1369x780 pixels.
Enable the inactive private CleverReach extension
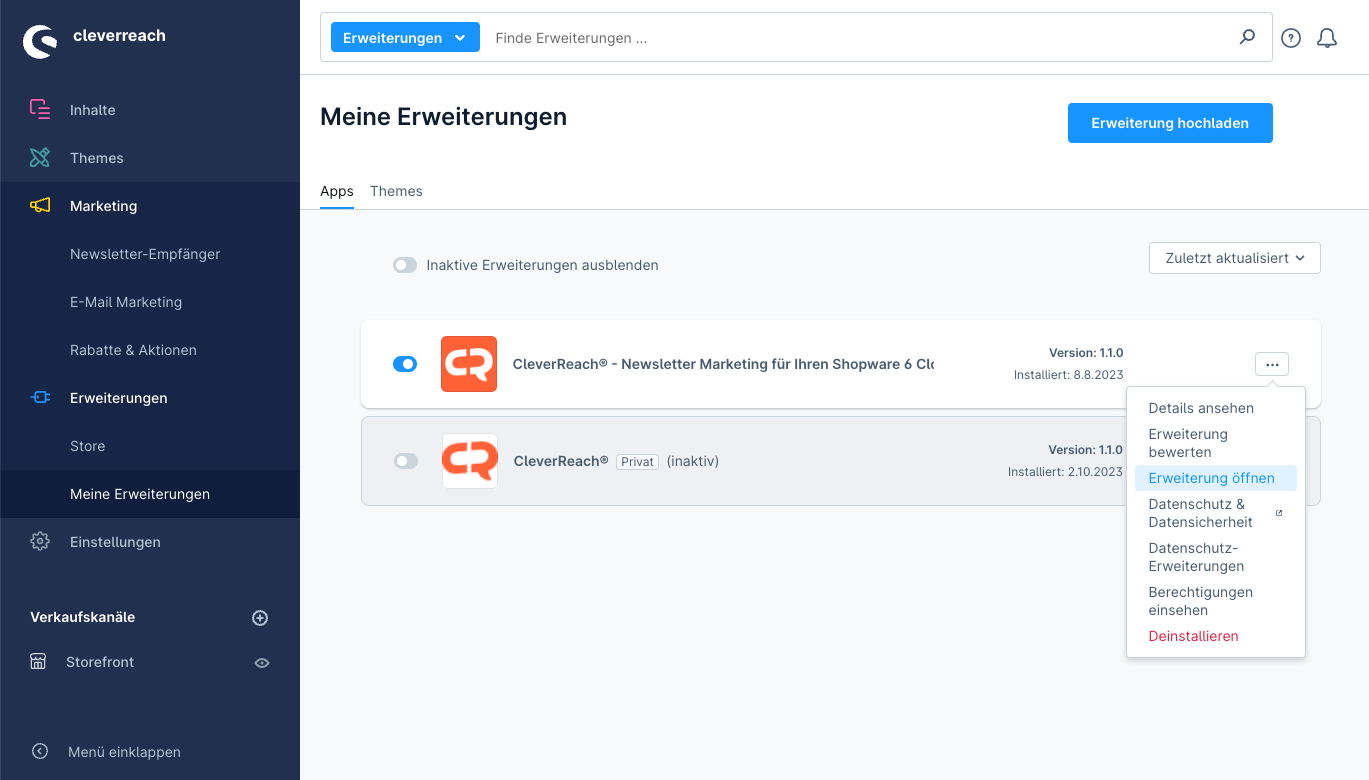[x=405, y=461]
